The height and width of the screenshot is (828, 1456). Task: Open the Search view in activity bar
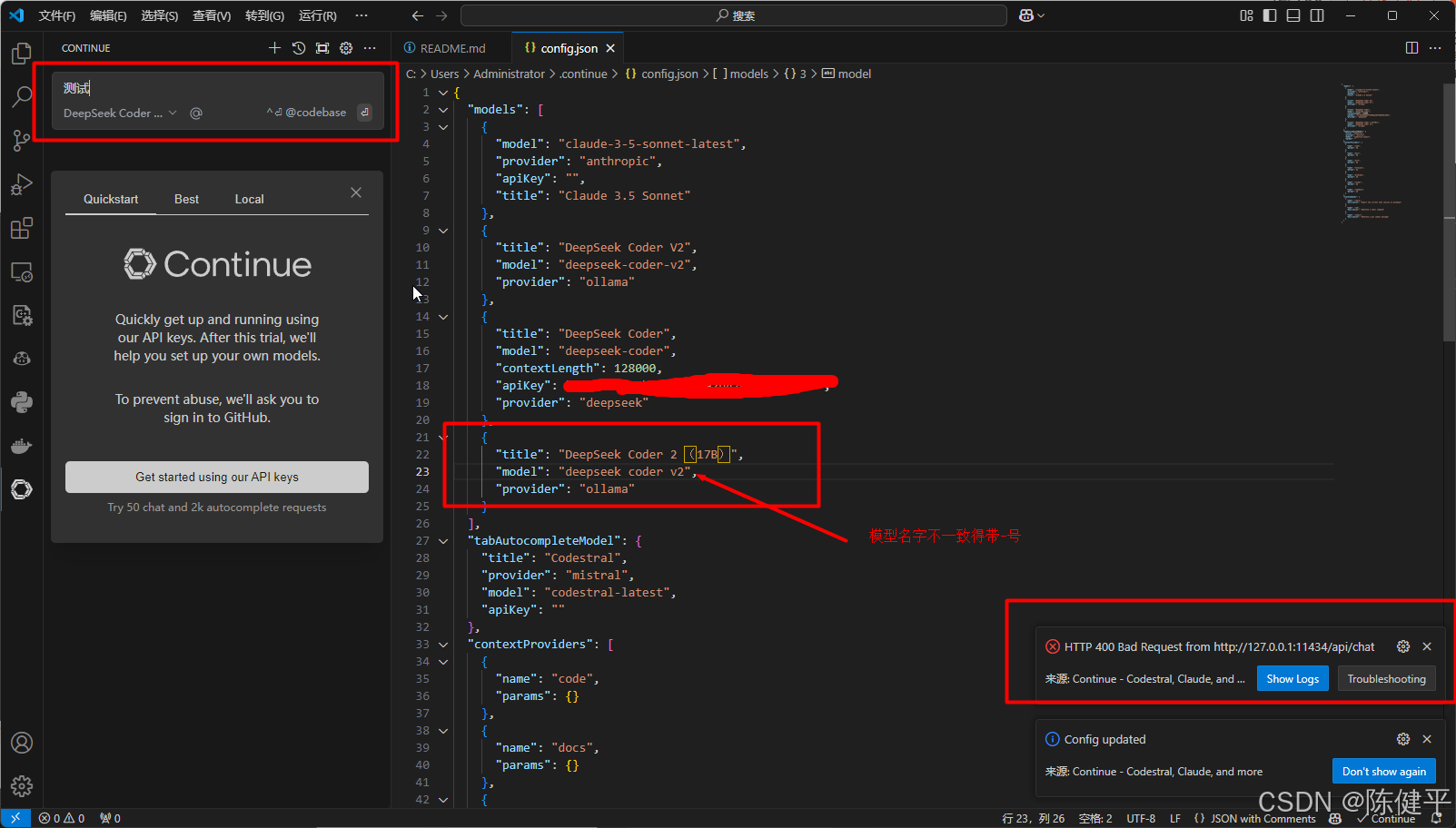(22, 97)
